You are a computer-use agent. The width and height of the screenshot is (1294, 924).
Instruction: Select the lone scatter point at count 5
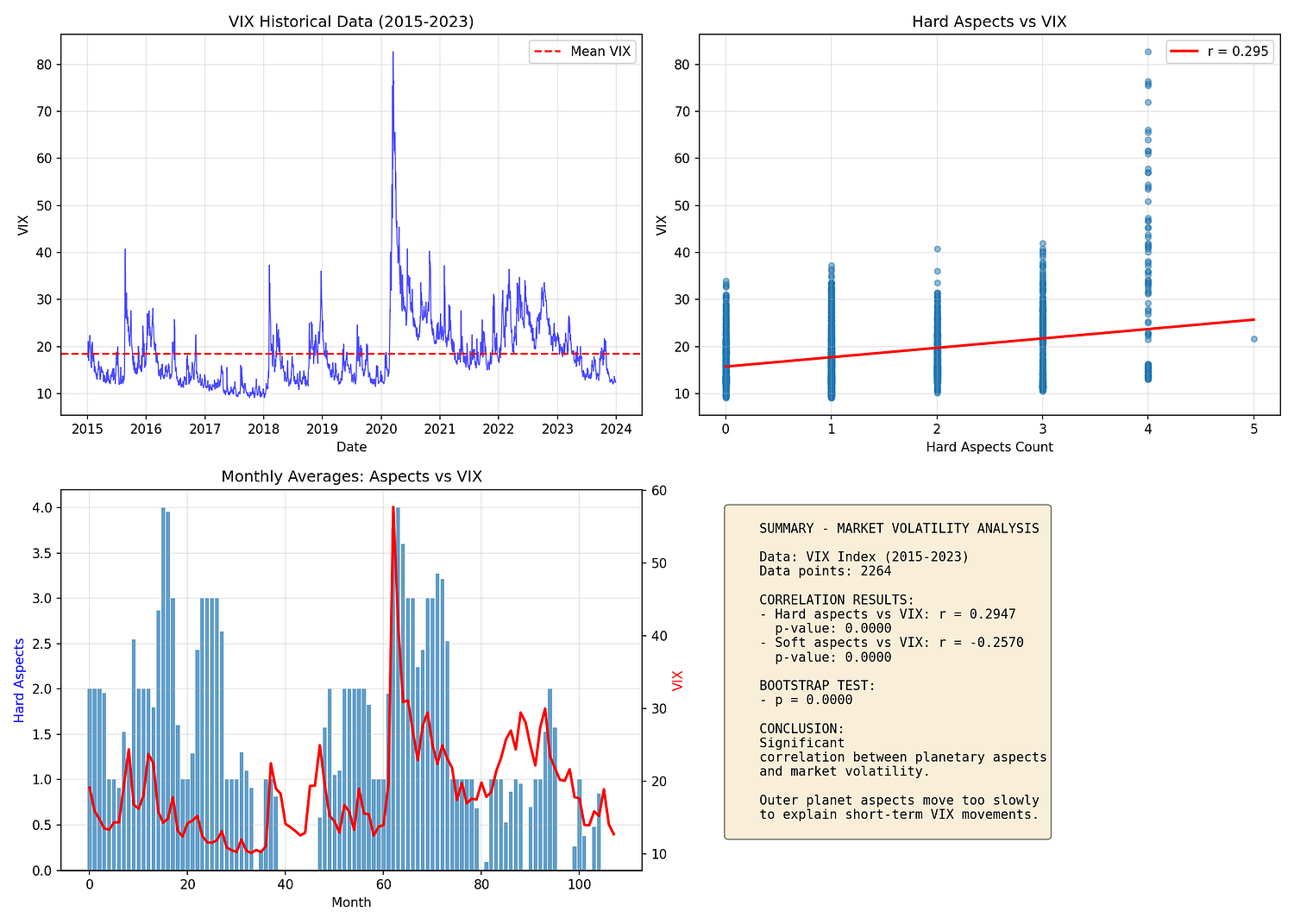[x=1253, y=339]
